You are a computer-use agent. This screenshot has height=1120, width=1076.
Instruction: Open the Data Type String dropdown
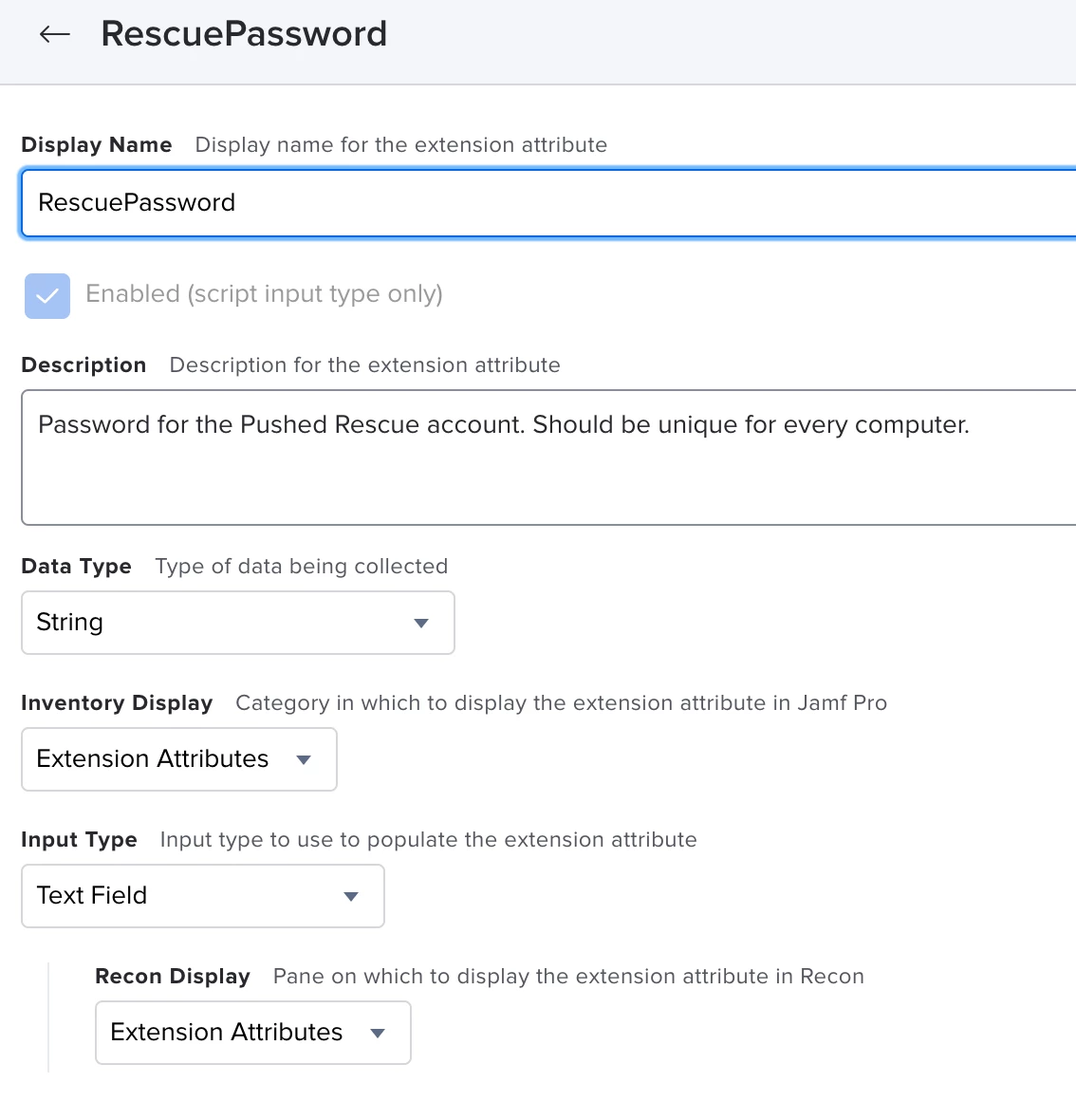point(238,622)
